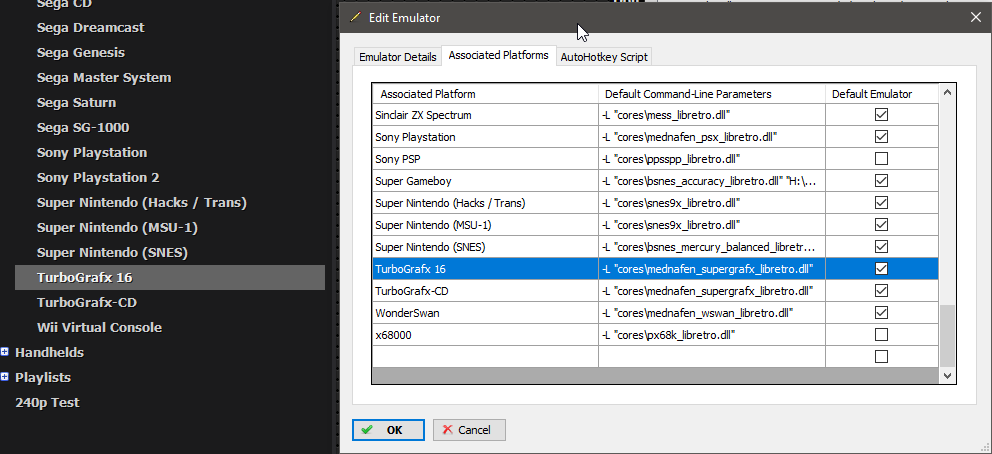Click the Cancel button
Viewport: 992px width, 454px height.
tap(469, 430)
